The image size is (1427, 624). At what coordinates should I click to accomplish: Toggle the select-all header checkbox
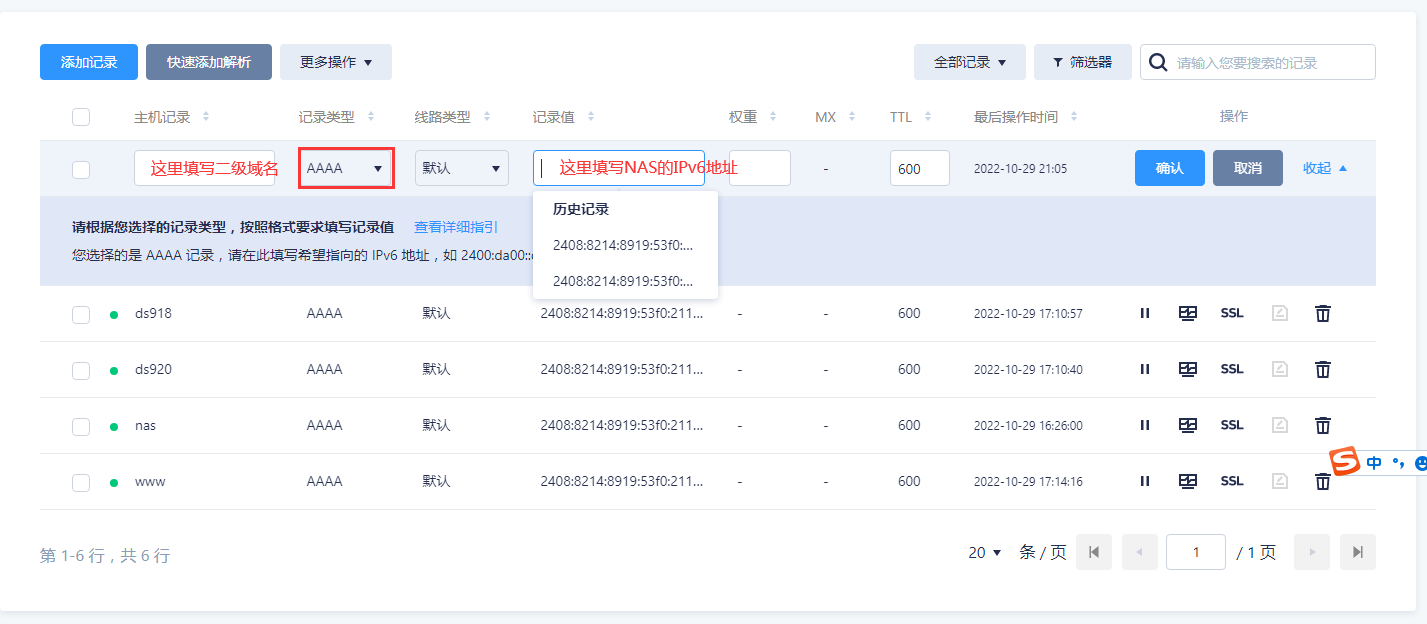point(81,117)
